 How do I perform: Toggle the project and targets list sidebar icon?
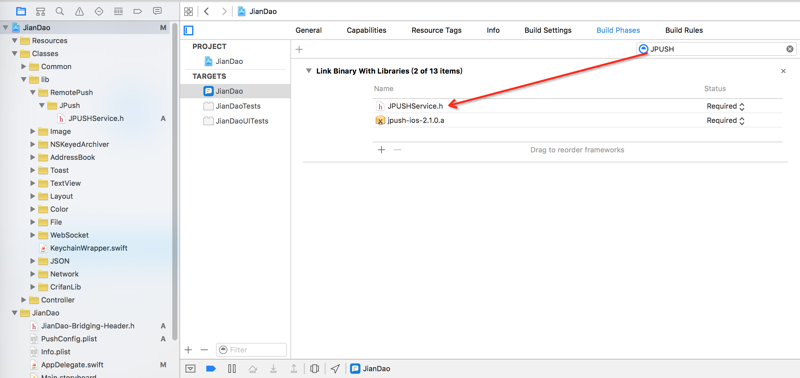point(189,30)
